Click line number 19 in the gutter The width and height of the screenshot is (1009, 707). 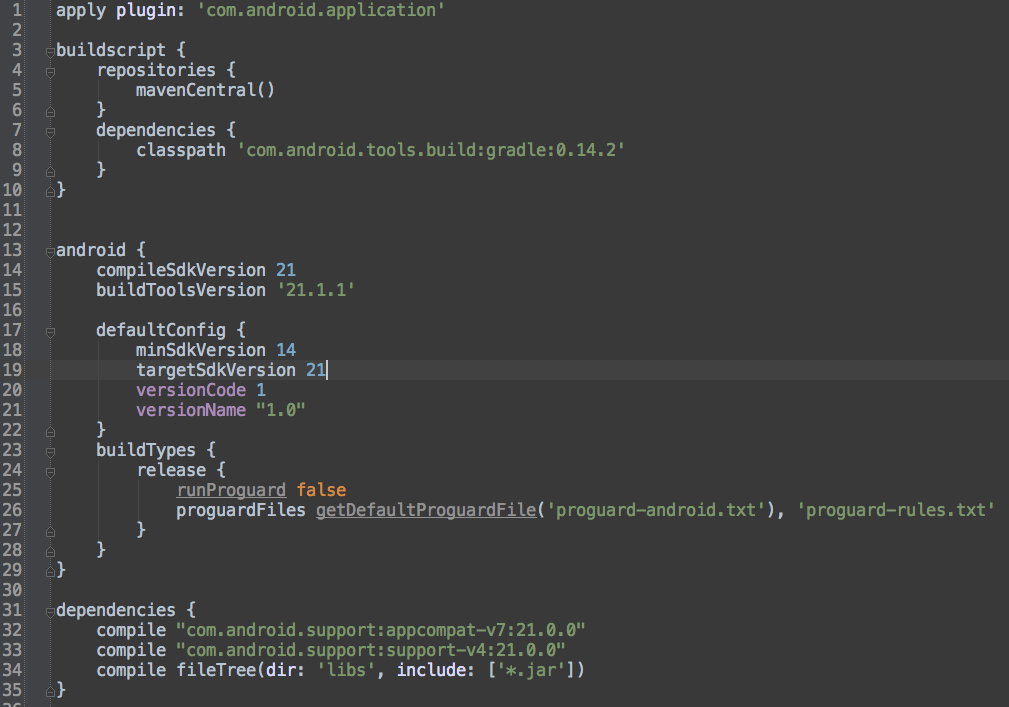click(12, 370)
